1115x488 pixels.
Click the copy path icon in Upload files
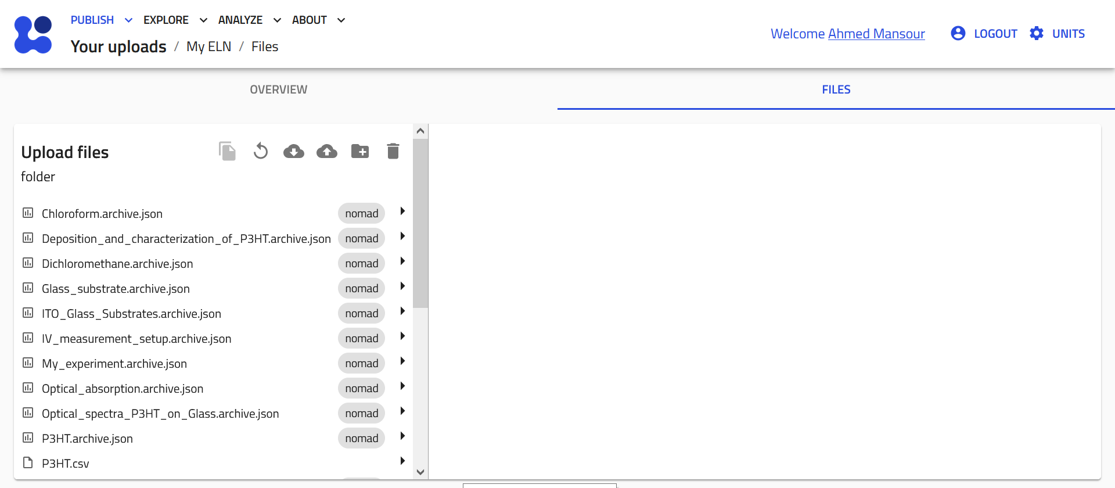coord(227,151)
